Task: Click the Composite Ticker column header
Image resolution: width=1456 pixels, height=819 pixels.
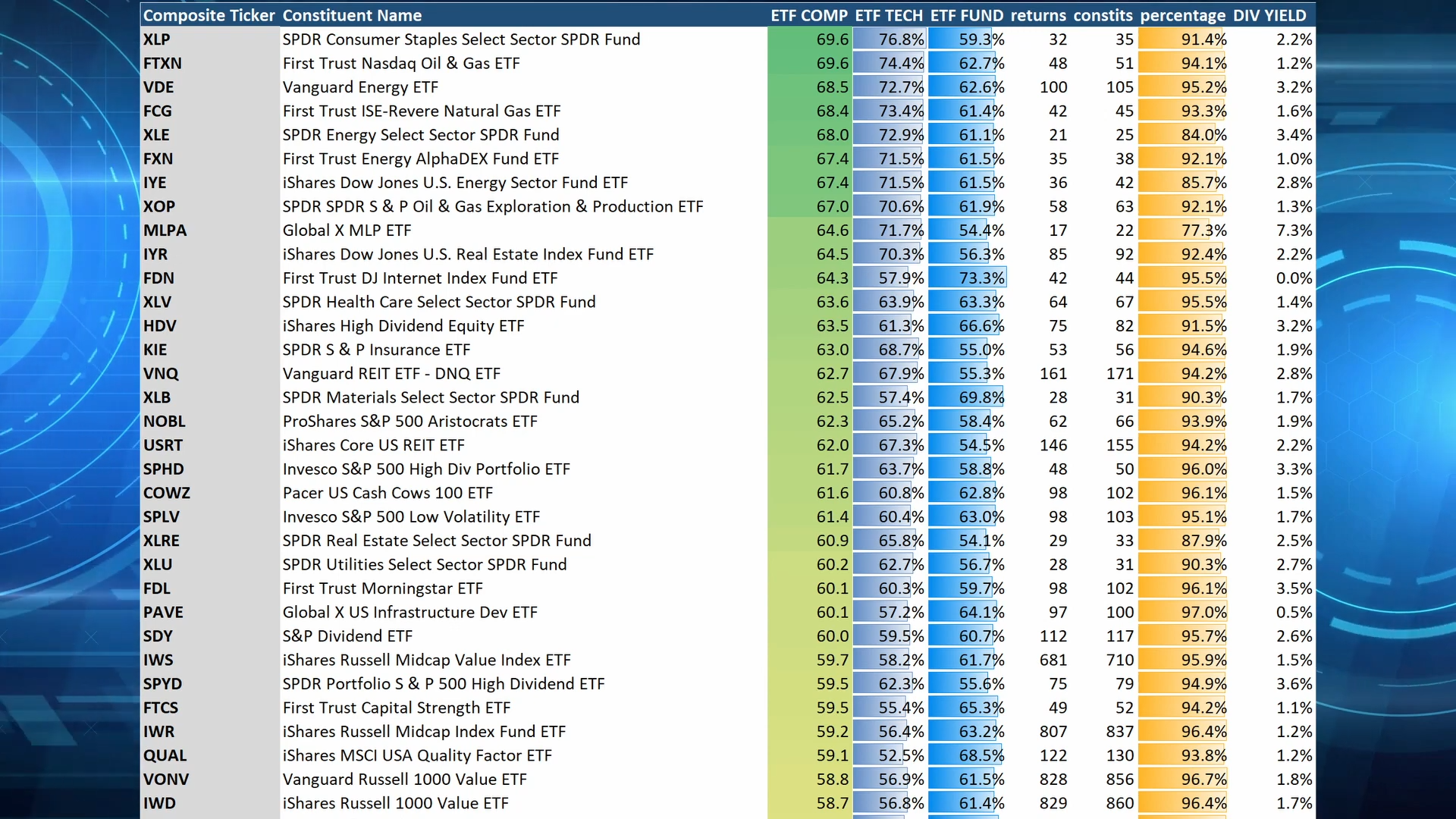Action: point(209,15)
